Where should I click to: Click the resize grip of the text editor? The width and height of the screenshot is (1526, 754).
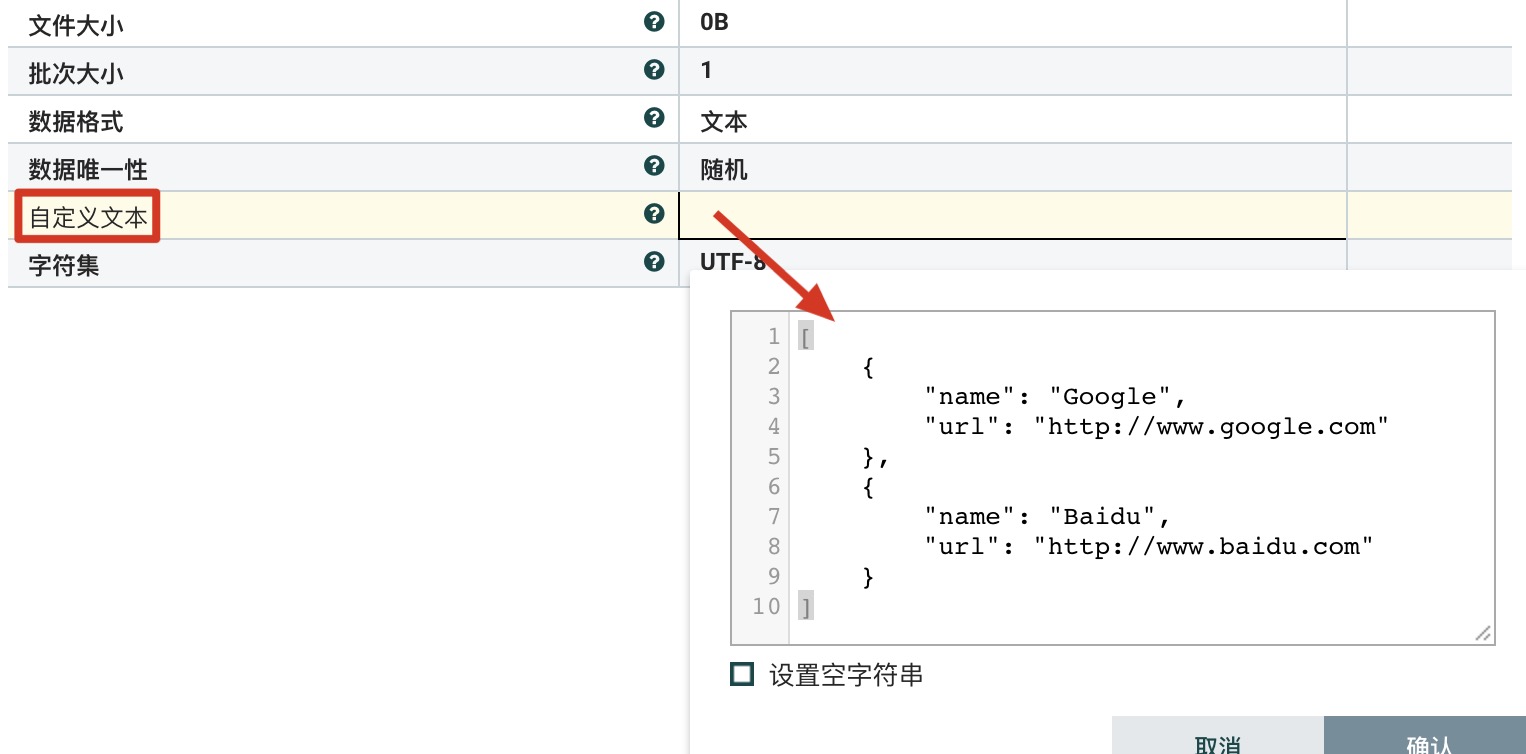click(x=1483, y=633)
